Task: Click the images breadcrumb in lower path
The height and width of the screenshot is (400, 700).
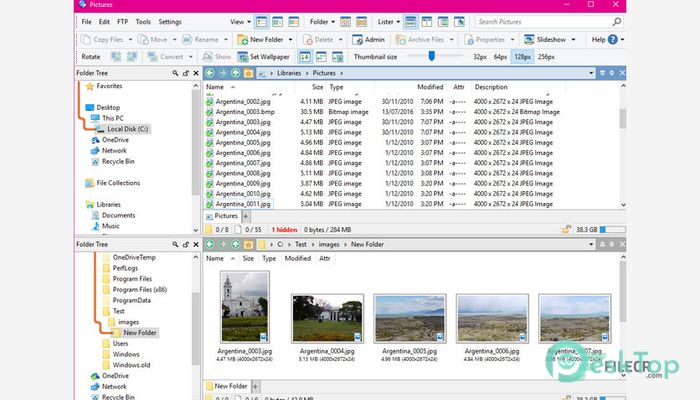Action: click(x=329, y=244)
